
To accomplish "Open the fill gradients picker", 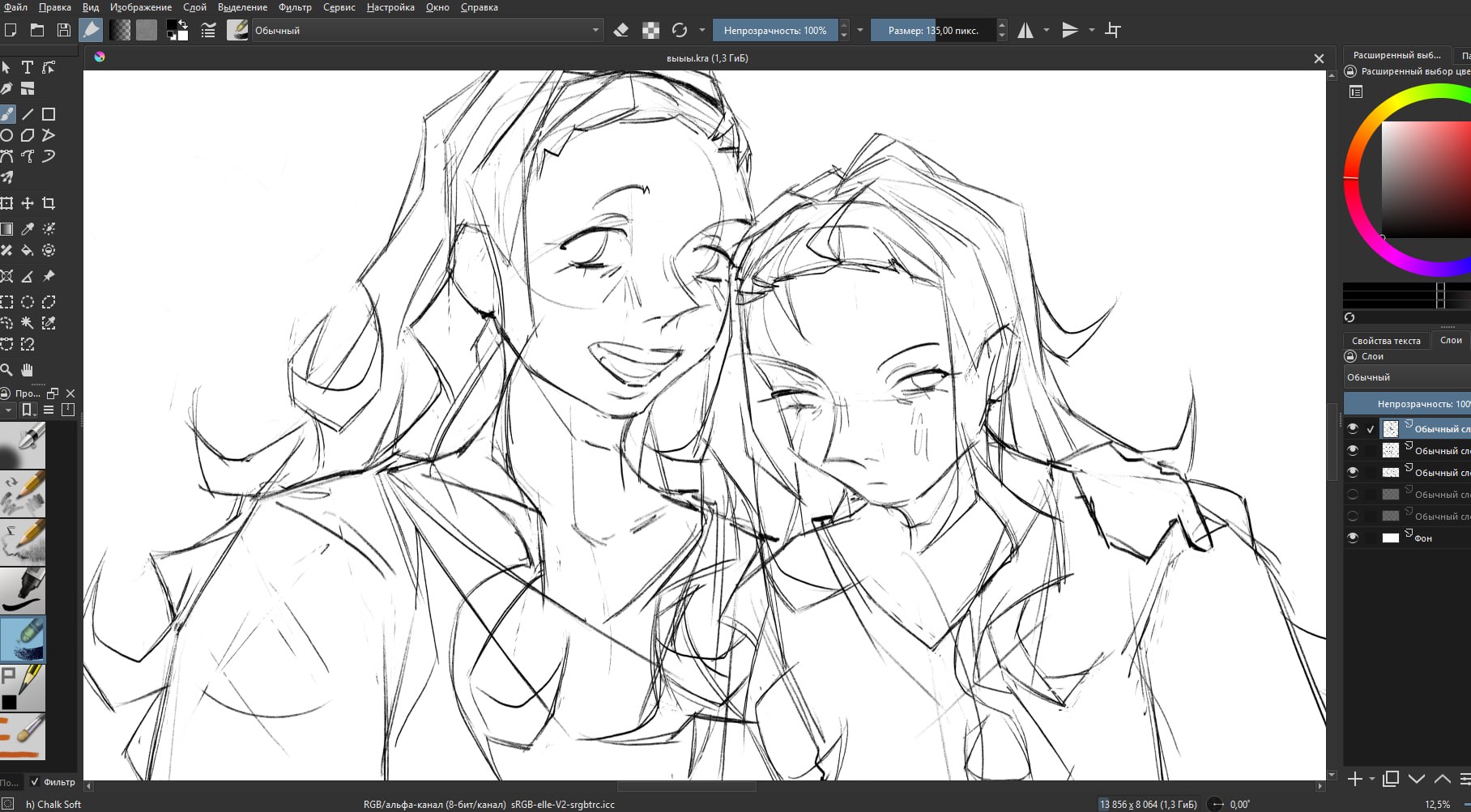I will pos(120,30).
